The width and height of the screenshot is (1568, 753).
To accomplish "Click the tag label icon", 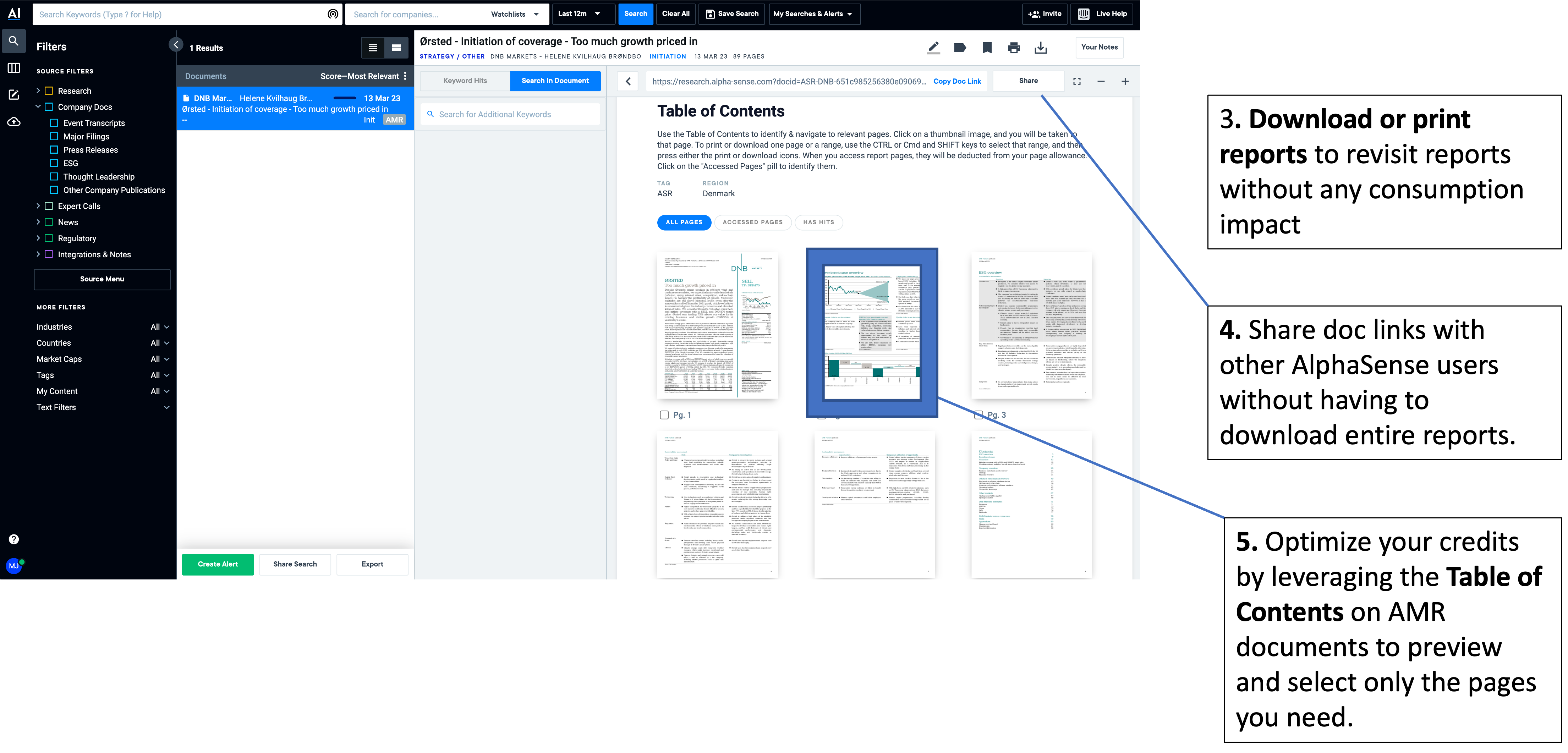I will [960, 48].
